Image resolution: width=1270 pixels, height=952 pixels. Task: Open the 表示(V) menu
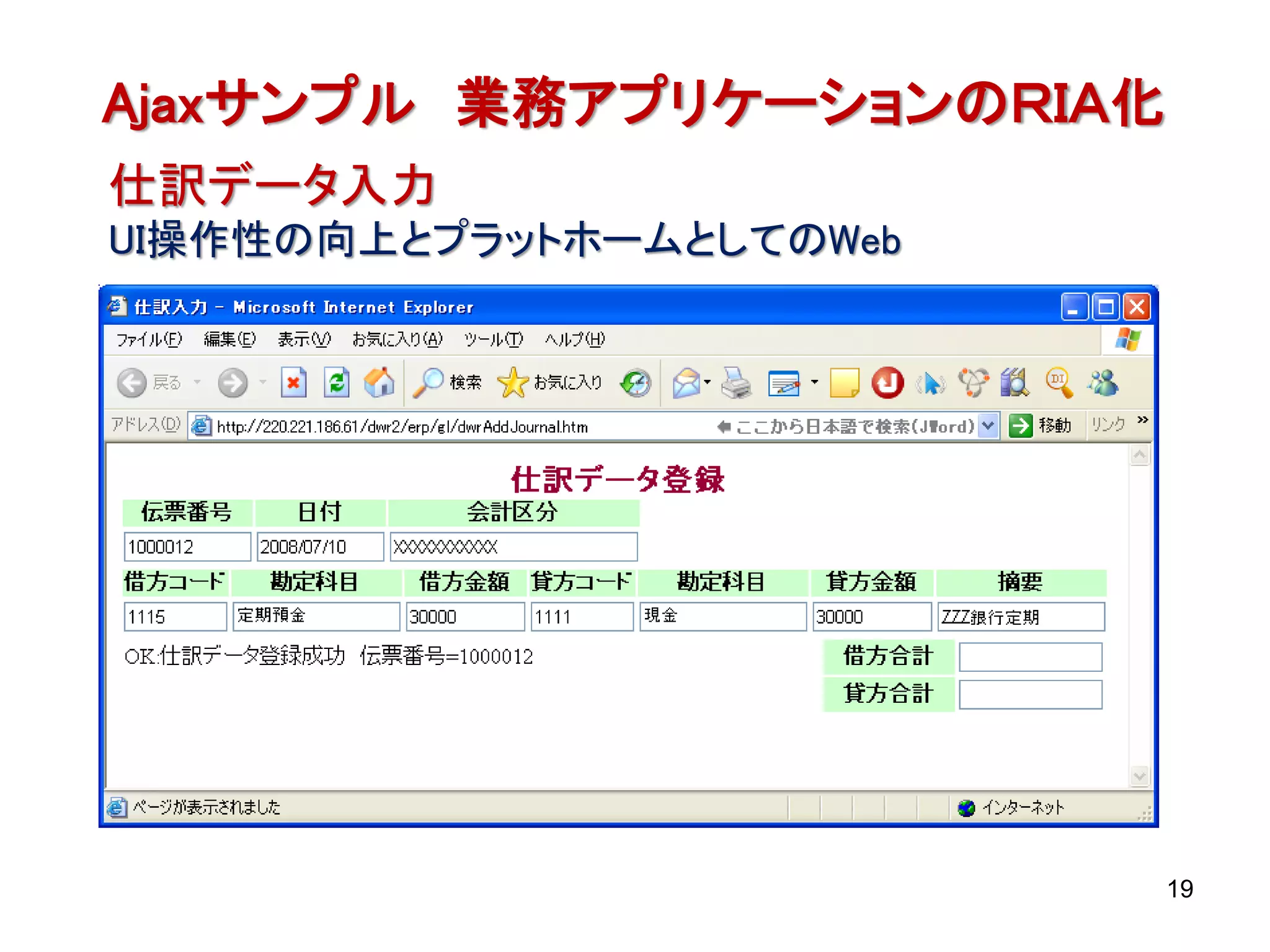(x=304, y=340)
